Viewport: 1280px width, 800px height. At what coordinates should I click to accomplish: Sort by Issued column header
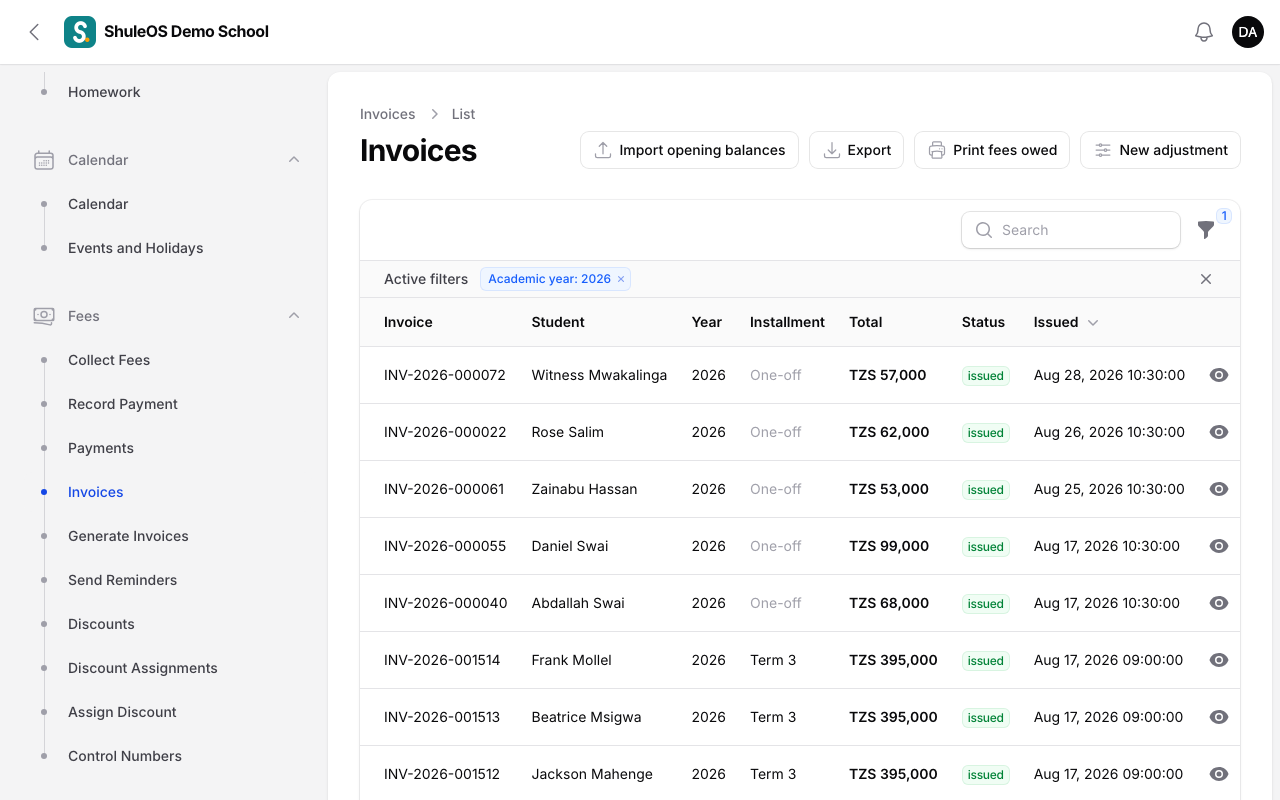(1066, 322)
